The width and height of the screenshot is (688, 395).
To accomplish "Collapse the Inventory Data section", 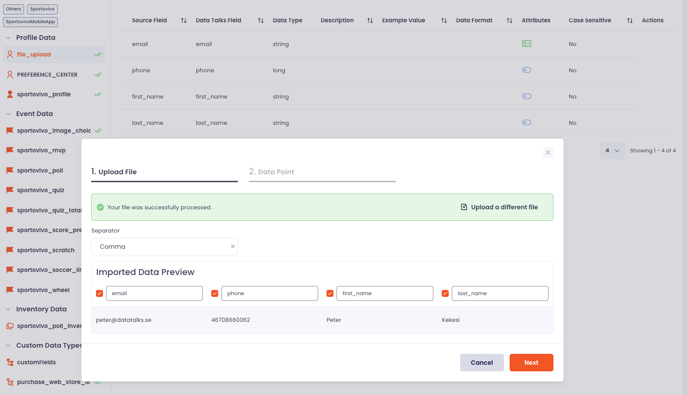I will point(8,309).
